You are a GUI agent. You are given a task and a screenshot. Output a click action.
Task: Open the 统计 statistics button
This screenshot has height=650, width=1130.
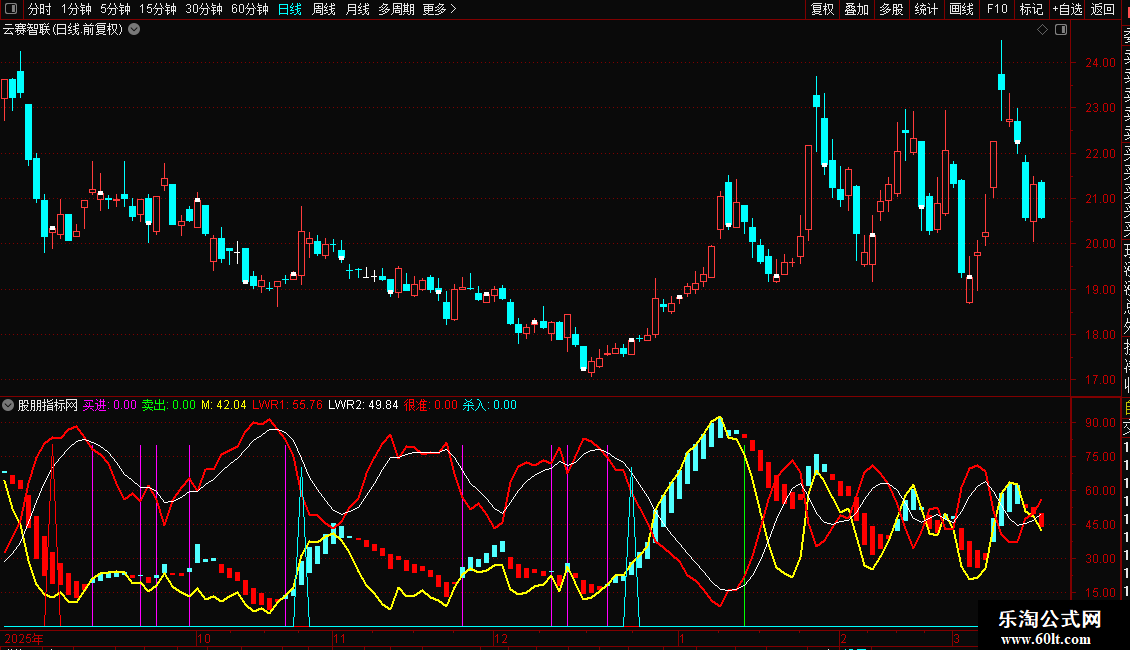pyautogui.click(x=926, y=9)
